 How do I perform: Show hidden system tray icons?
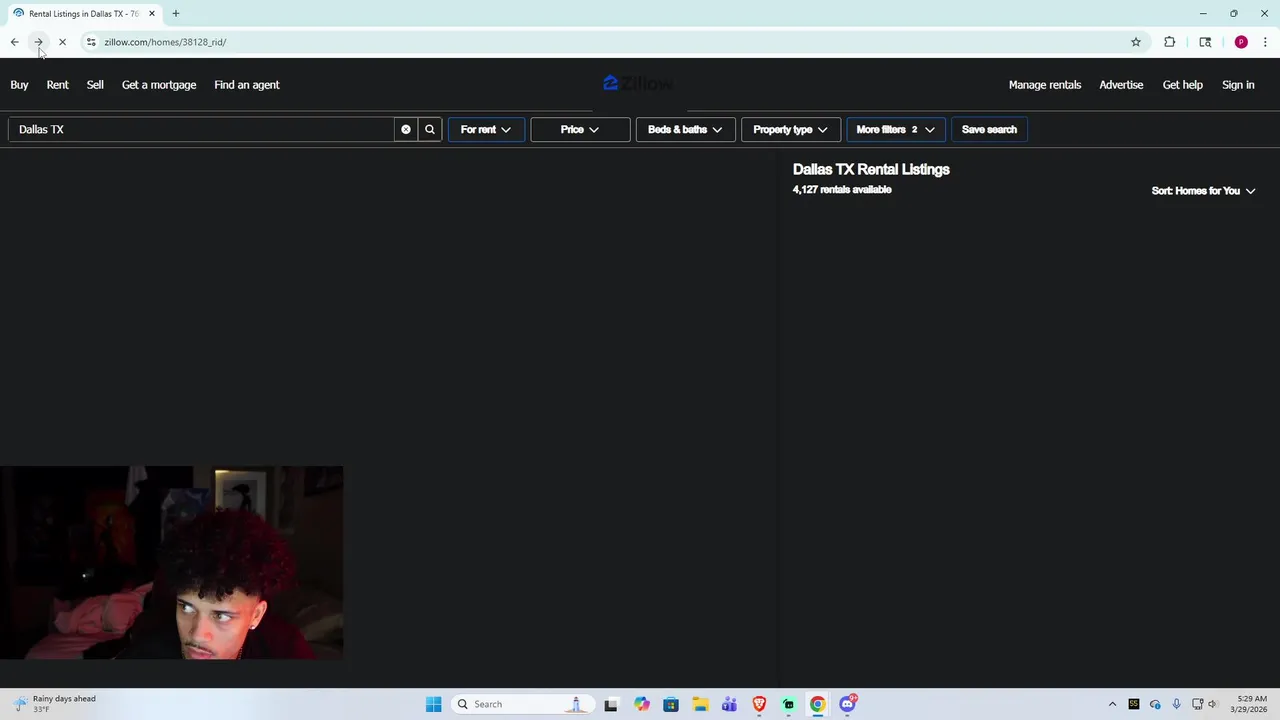point(1112,704)
